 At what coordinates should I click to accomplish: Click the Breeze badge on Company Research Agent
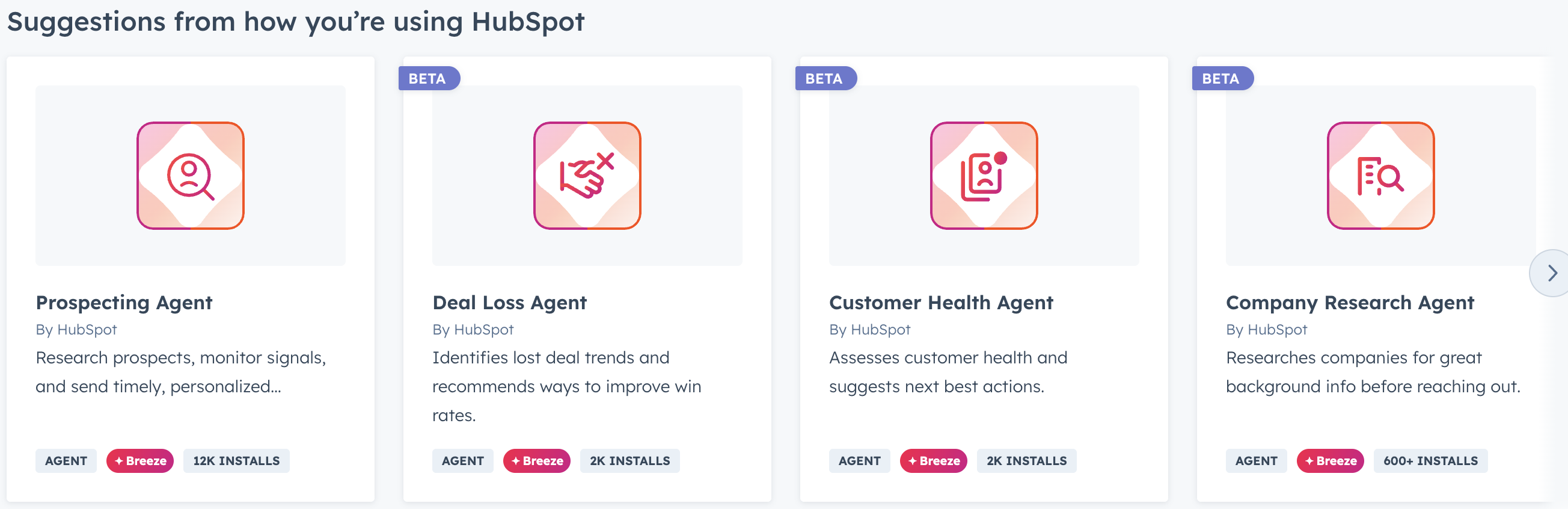(1330, 461)
